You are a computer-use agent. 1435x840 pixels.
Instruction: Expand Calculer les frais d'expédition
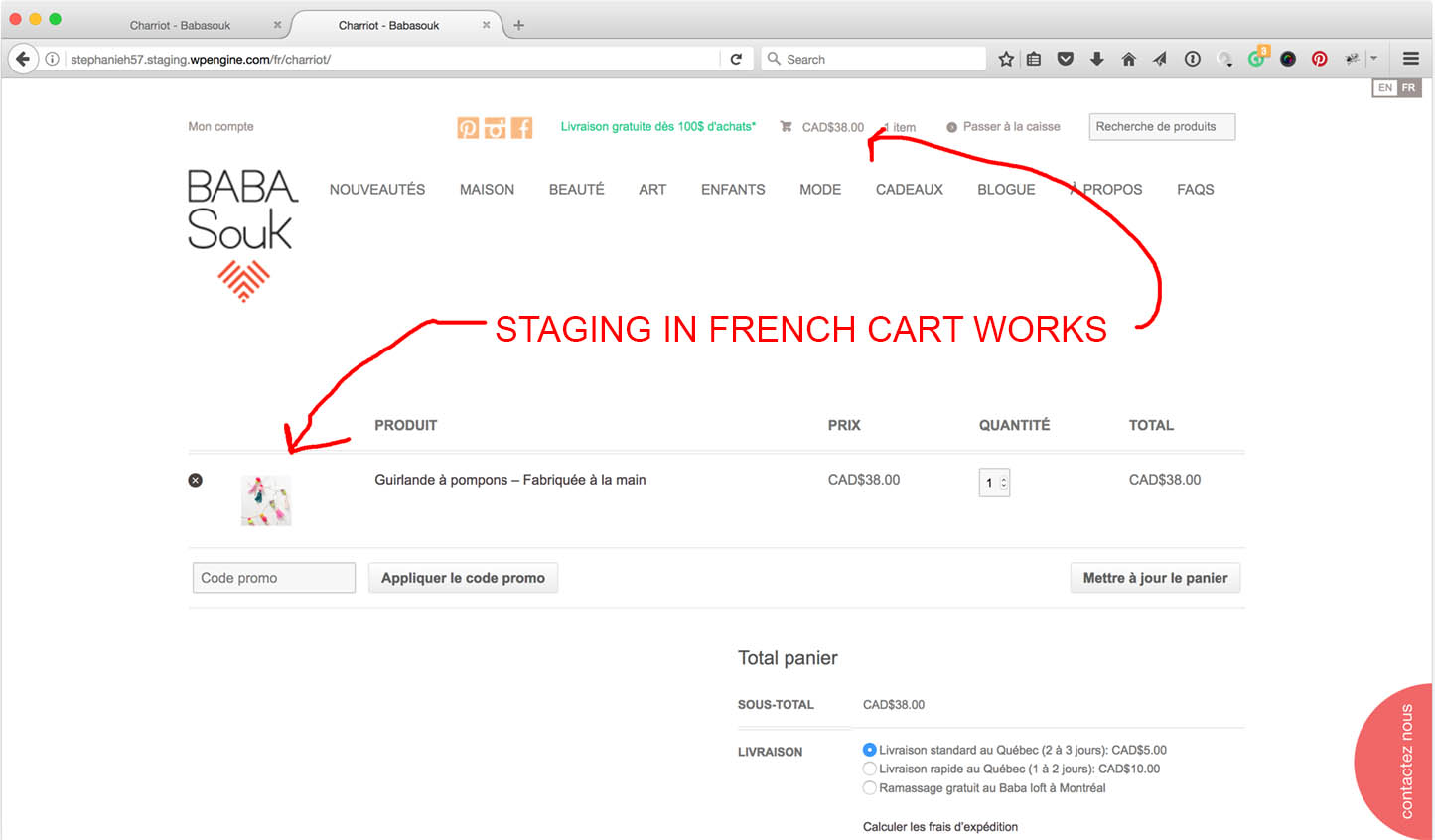(940, 827)
